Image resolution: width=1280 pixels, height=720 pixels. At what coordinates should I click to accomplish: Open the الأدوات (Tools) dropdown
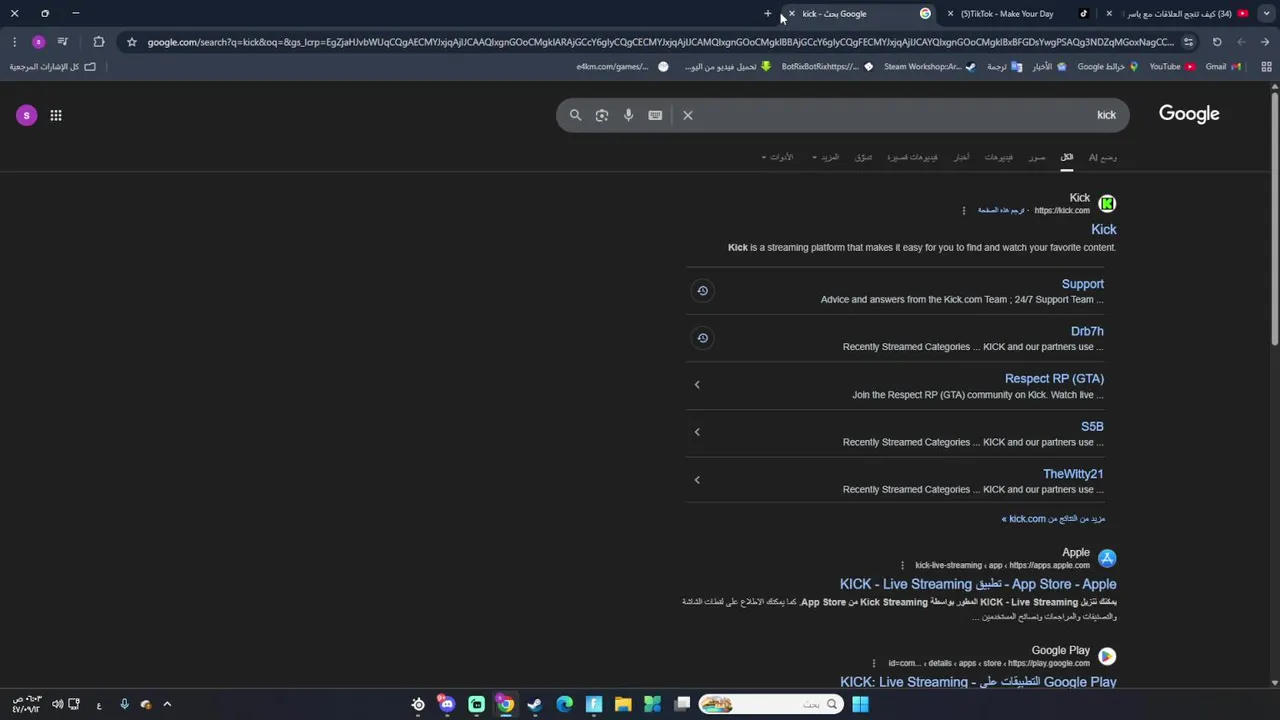pyautogui.click(x=777, y=157)
